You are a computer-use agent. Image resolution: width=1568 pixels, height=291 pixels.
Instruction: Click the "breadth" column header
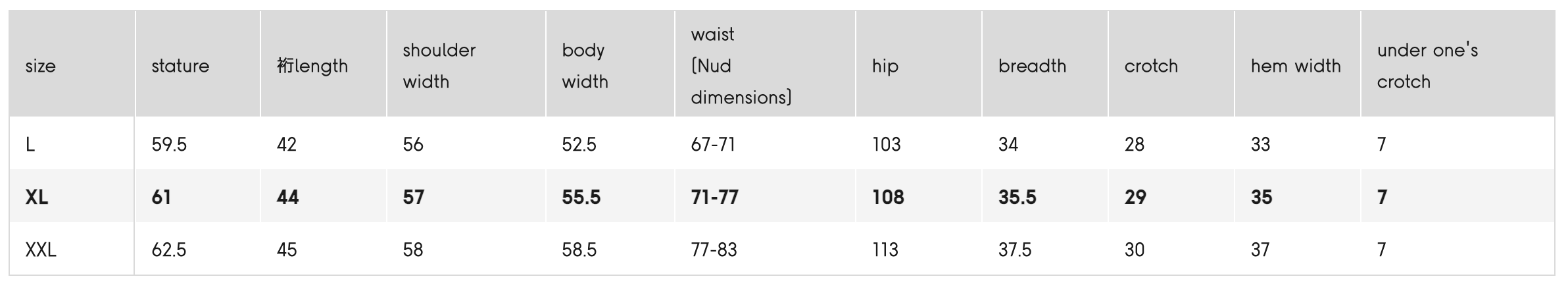coord(1032,66)
